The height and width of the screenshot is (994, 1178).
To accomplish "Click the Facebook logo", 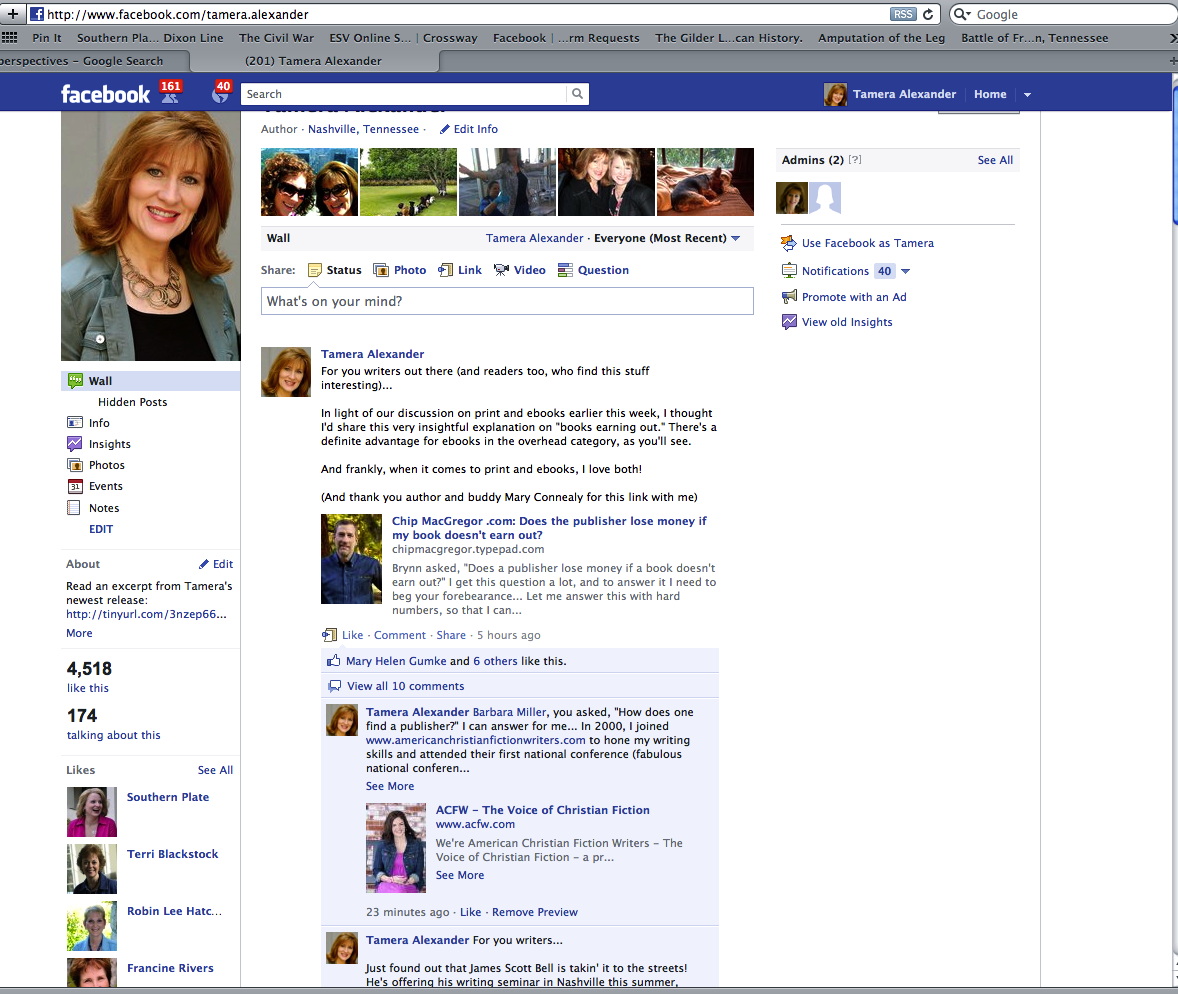I will [x=105, y=94].
